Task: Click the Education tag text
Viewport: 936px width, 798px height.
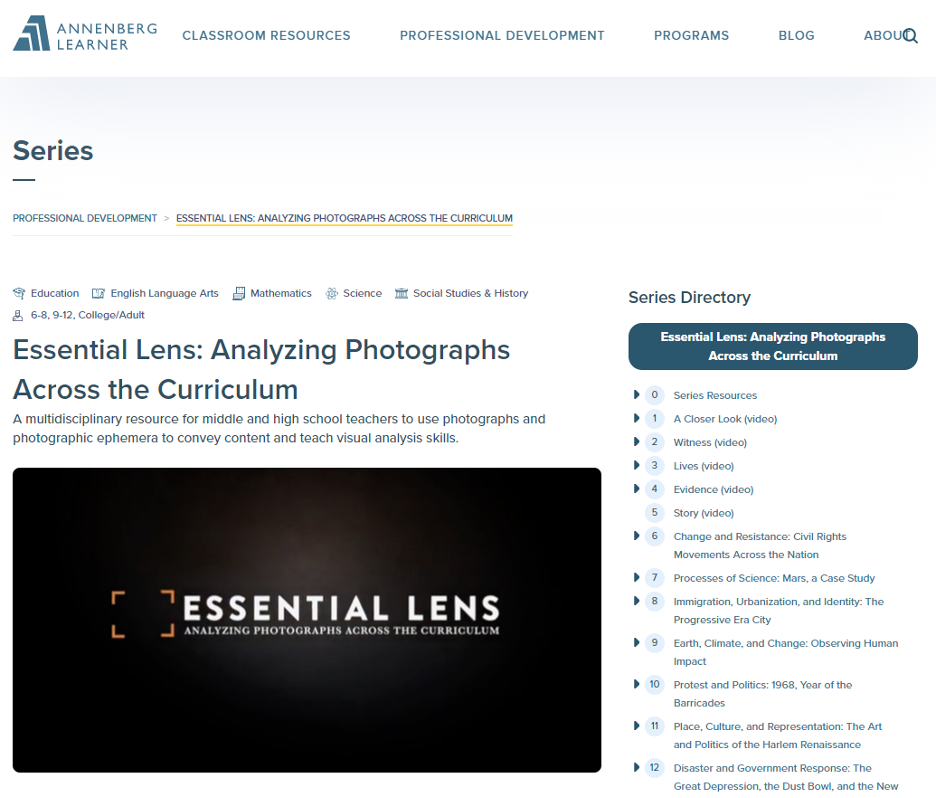Action: pos(55,294)
